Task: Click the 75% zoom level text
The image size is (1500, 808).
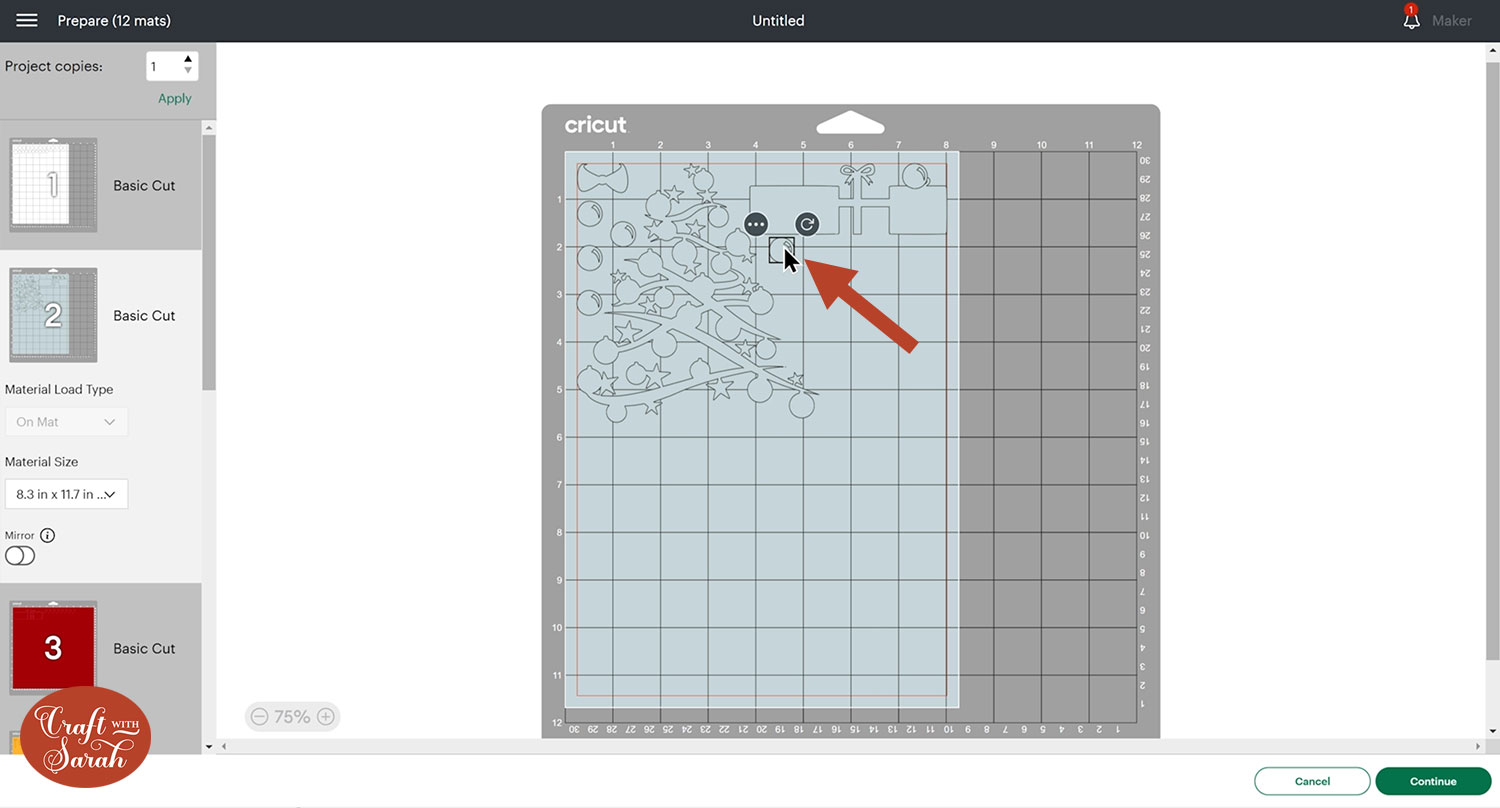Action: (x=292, y=716)
